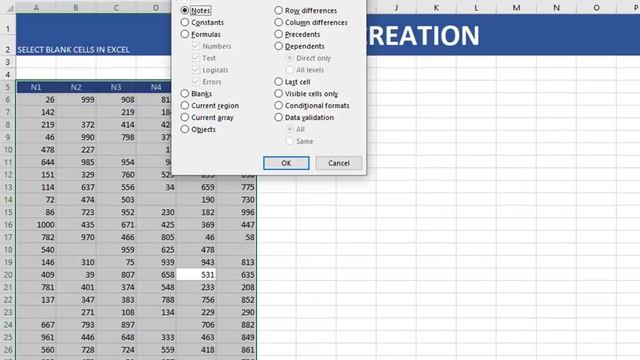Click cell containing 531
The width and height of the screenshot is (640, 360).
tap(196, 275)
